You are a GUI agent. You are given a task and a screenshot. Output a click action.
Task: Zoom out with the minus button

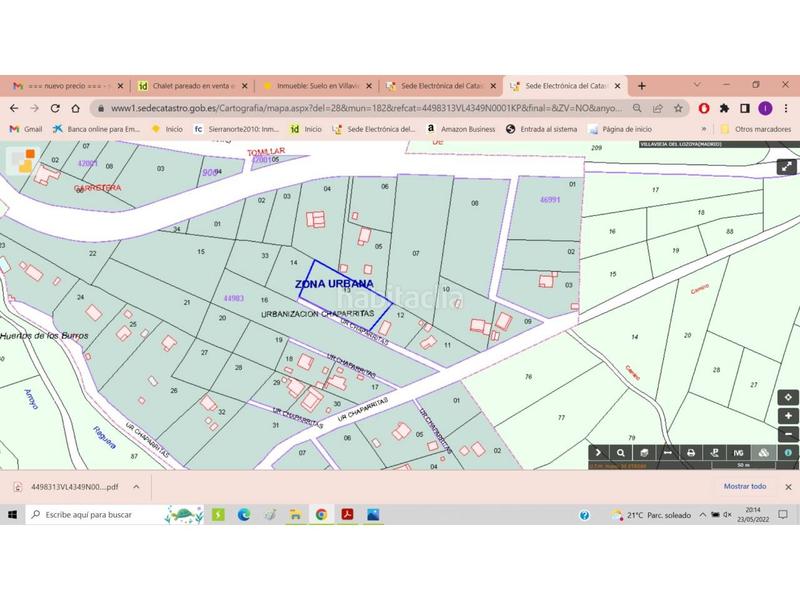pos(790,433)
